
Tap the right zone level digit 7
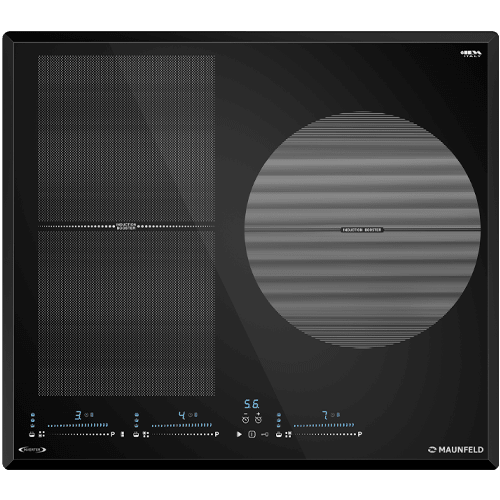click(x=325, y=415)
